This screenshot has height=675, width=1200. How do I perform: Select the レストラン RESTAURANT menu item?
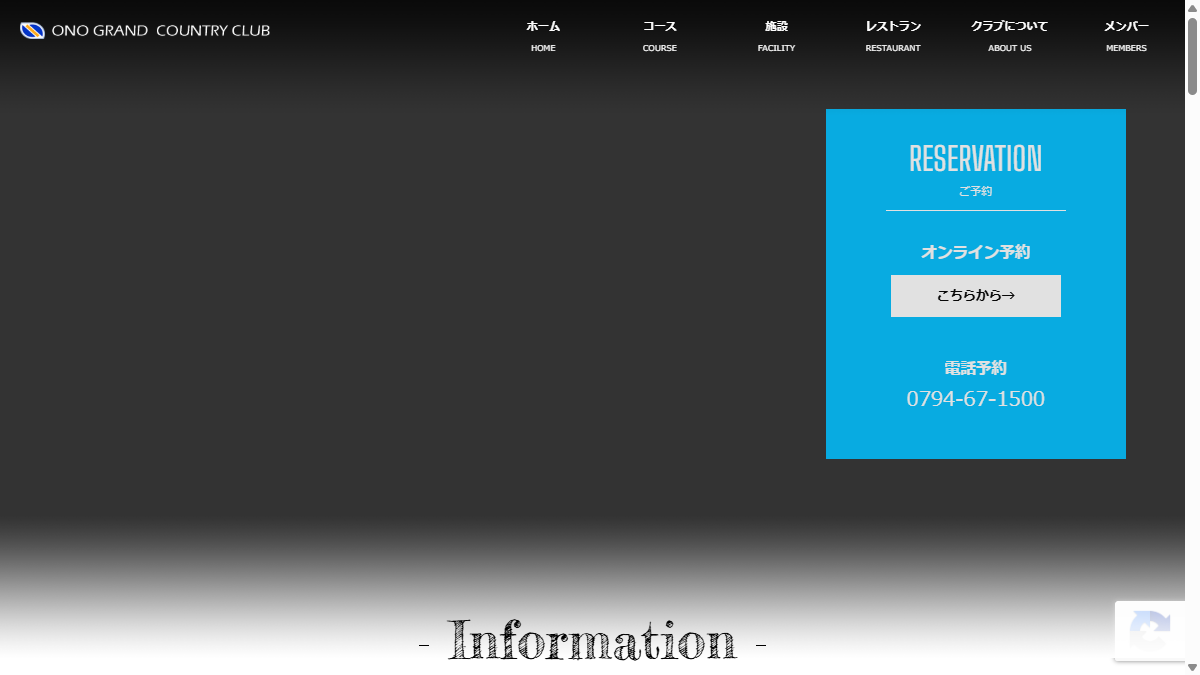tap(893, 36)
